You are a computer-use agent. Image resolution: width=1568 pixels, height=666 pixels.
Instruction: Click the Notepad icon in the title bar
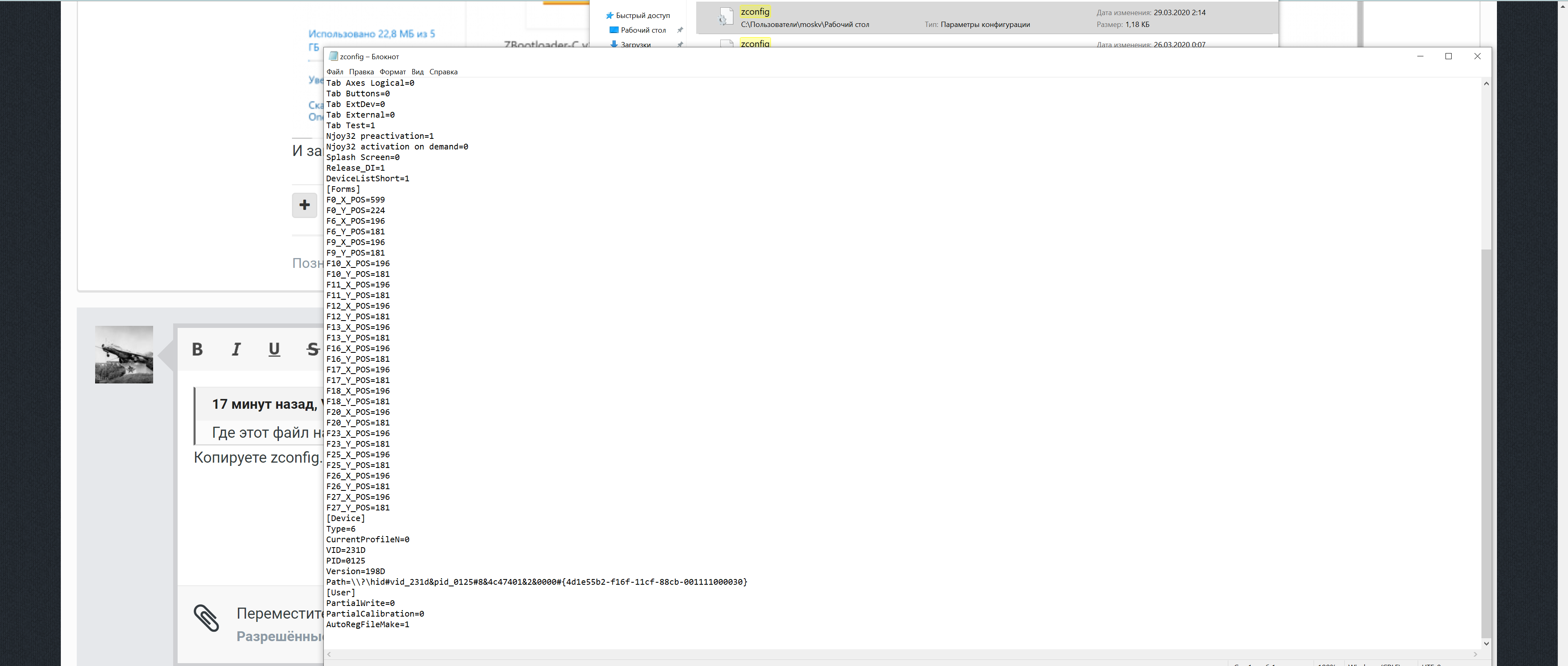333,57
